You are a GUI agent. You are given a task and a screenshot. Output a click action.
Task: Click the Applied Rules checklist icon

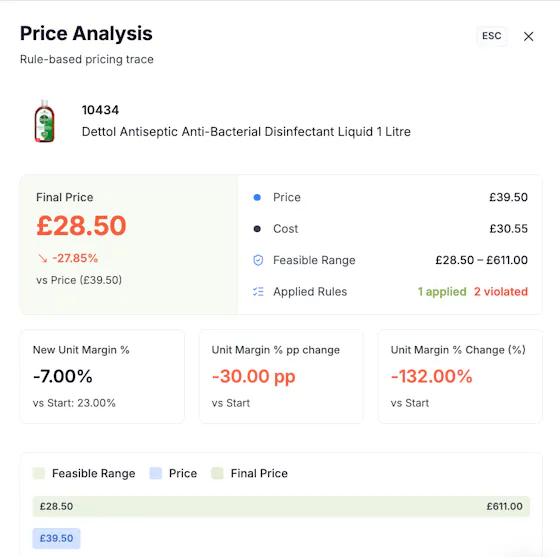258,292
